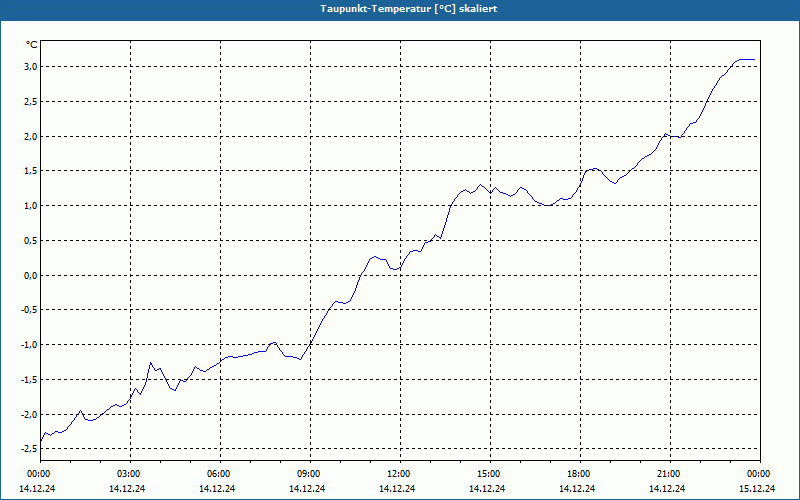
Task: Select the 15.12.24 date label
Action: [757, 488]
